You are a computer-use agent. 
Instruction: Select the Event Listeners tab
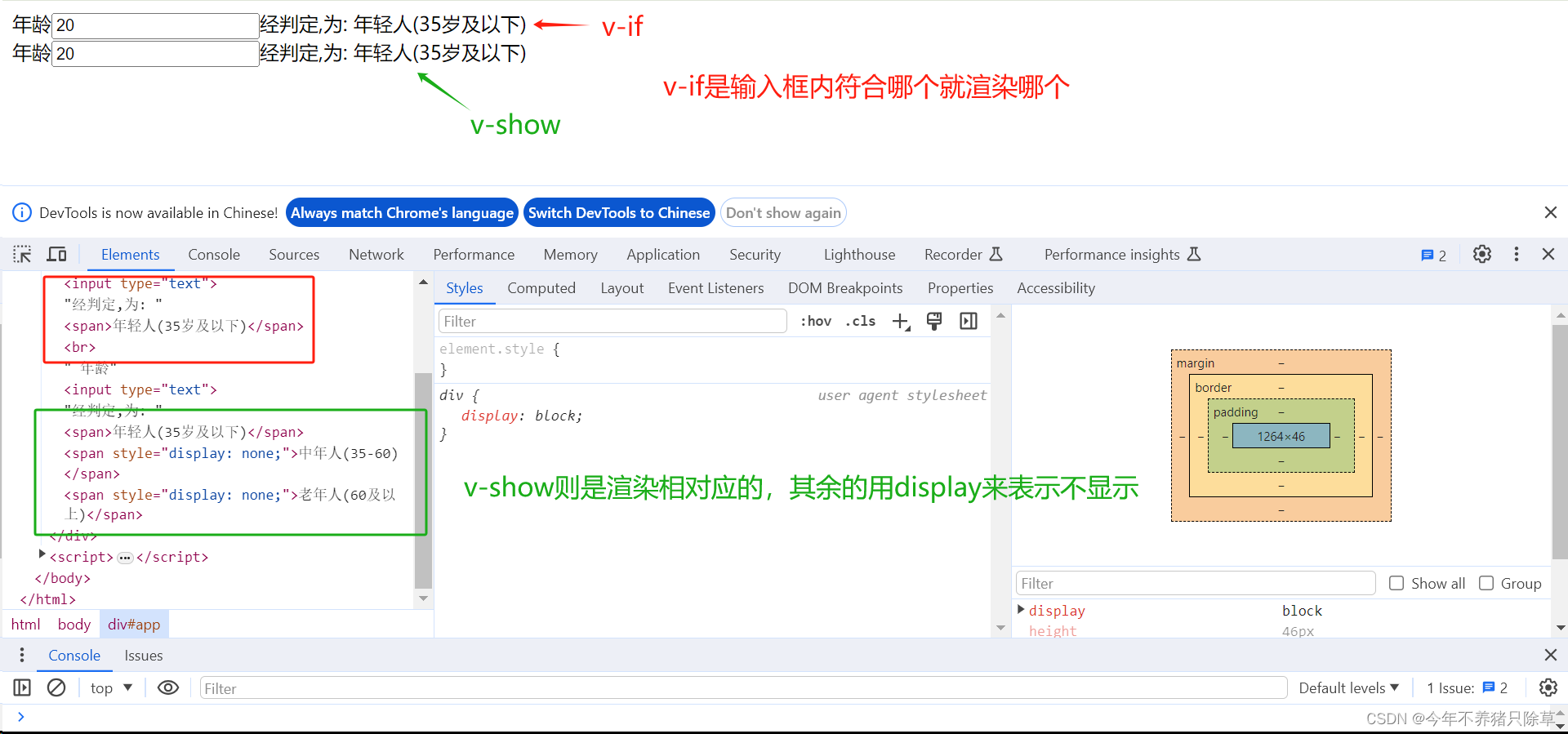pos(716,288)
